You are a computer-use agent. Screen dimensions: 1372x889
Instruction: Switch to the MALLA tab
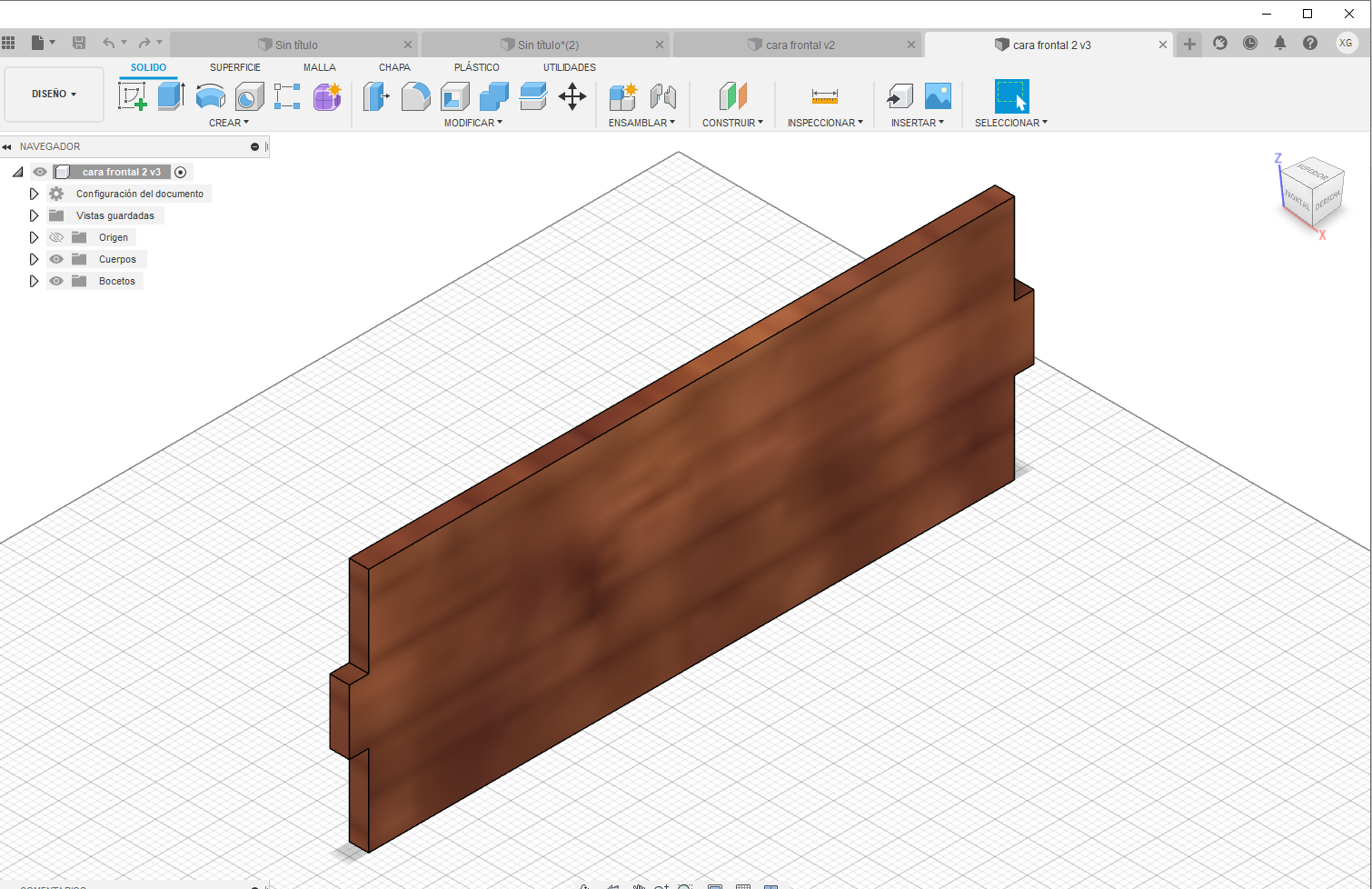point(320,67)
